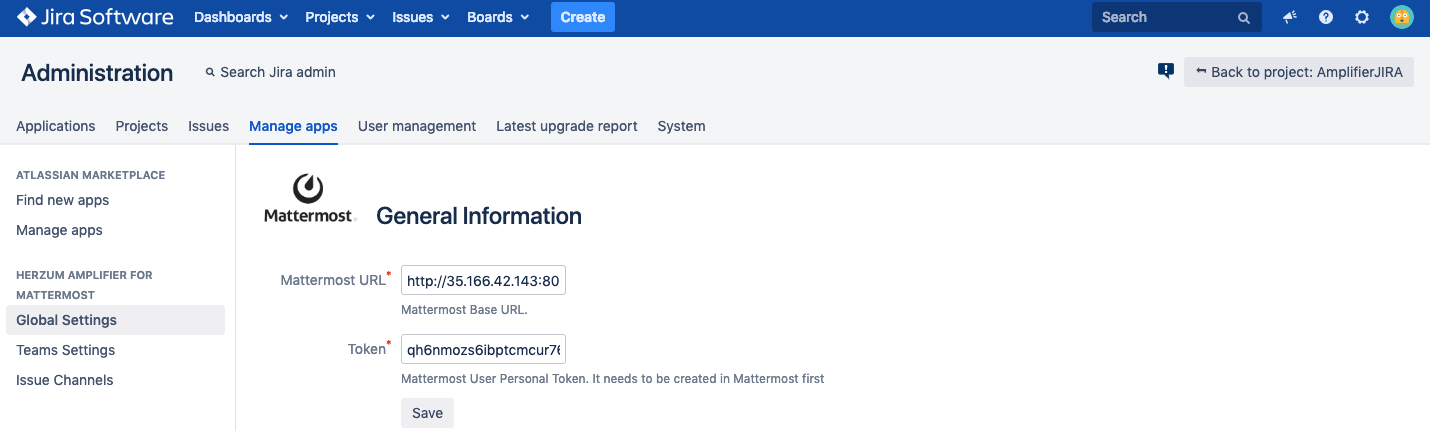Open Teams Settings in the sidebar
The height and width of the screenshot is (431, 1430).
(66, 350)
